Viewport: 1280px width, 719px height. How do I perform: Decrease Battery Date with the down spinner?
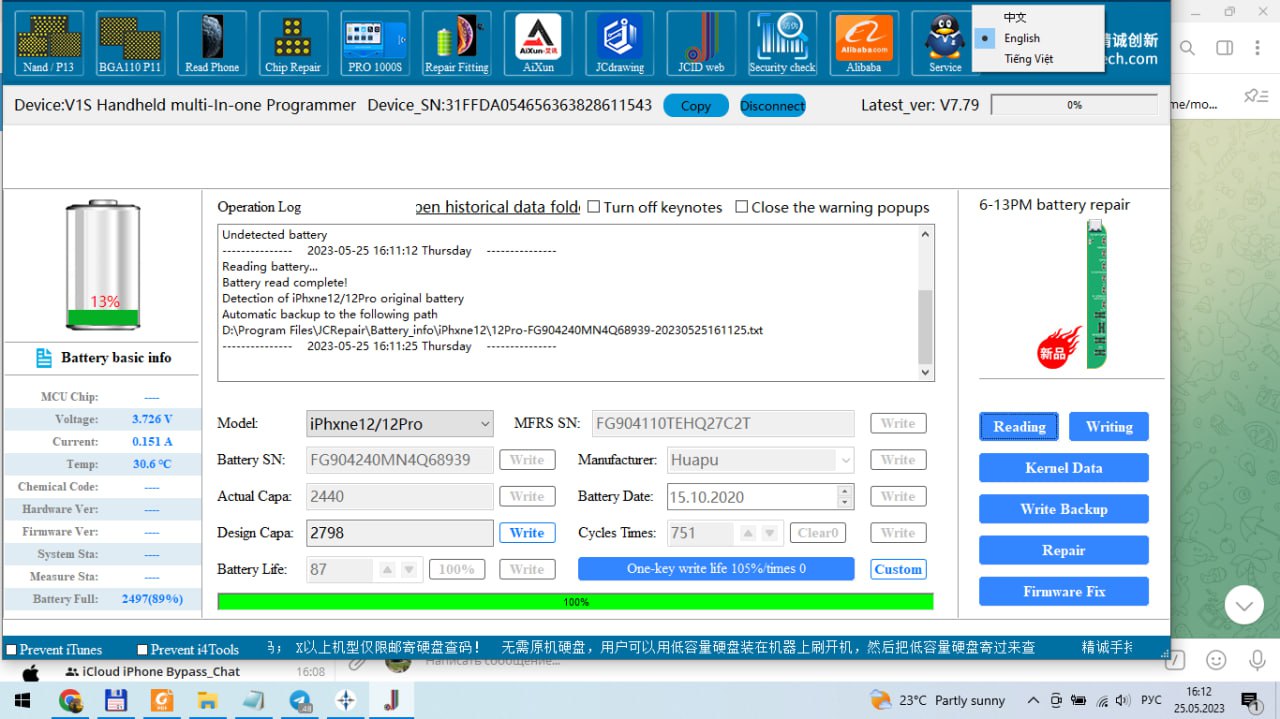[x=846, y=502]
